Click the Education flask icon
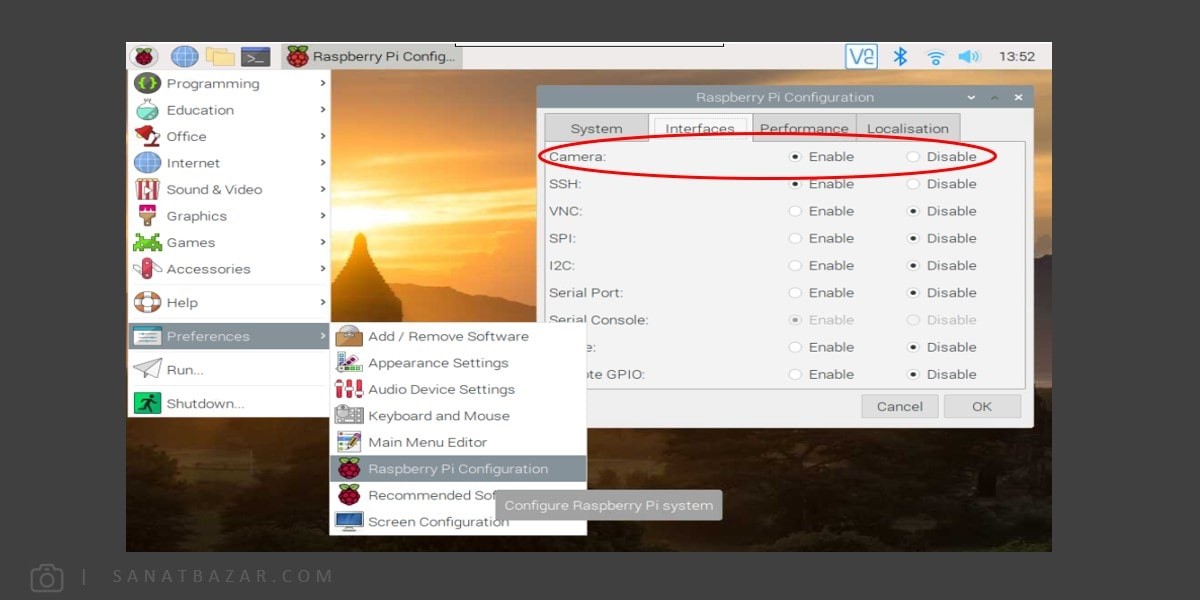 tap(147, 110)
